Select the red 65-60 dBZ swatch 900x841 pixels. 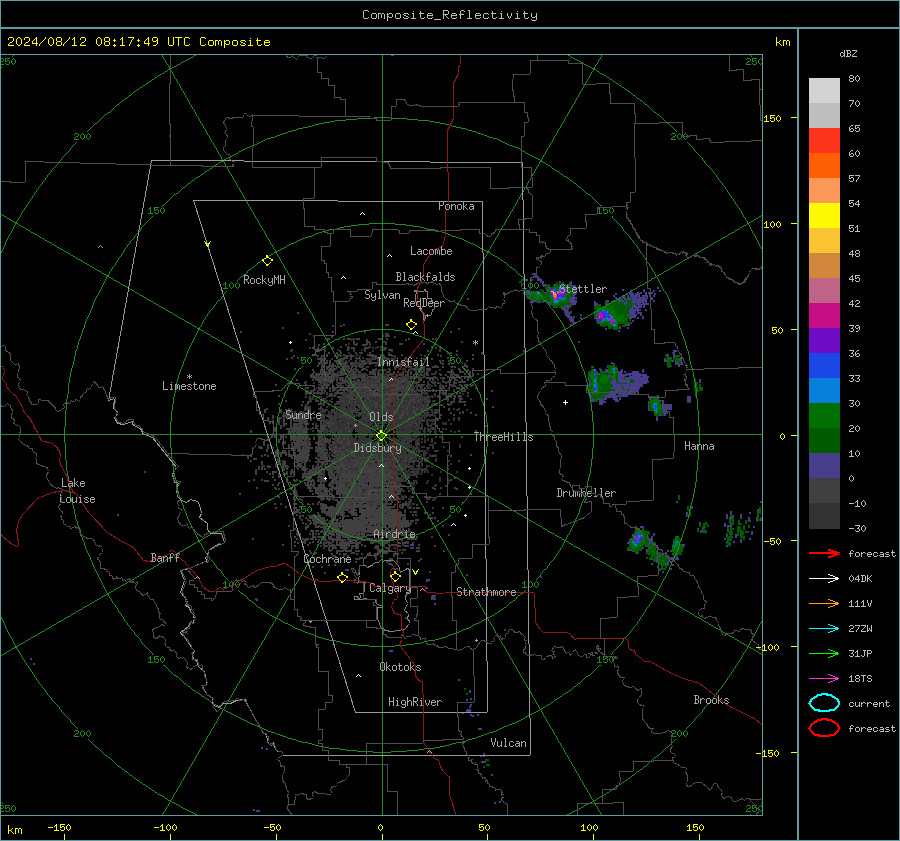(x=824, y=141)
